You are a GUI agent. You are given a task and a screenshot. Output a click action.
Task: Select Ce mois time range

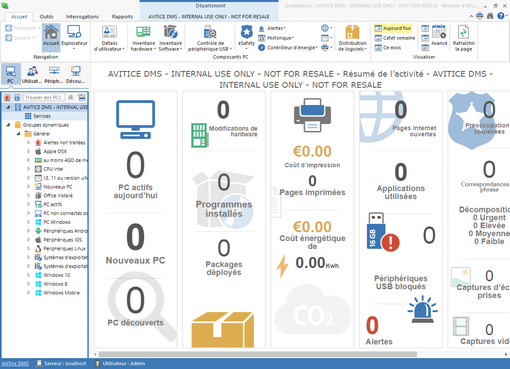[388, 48]
